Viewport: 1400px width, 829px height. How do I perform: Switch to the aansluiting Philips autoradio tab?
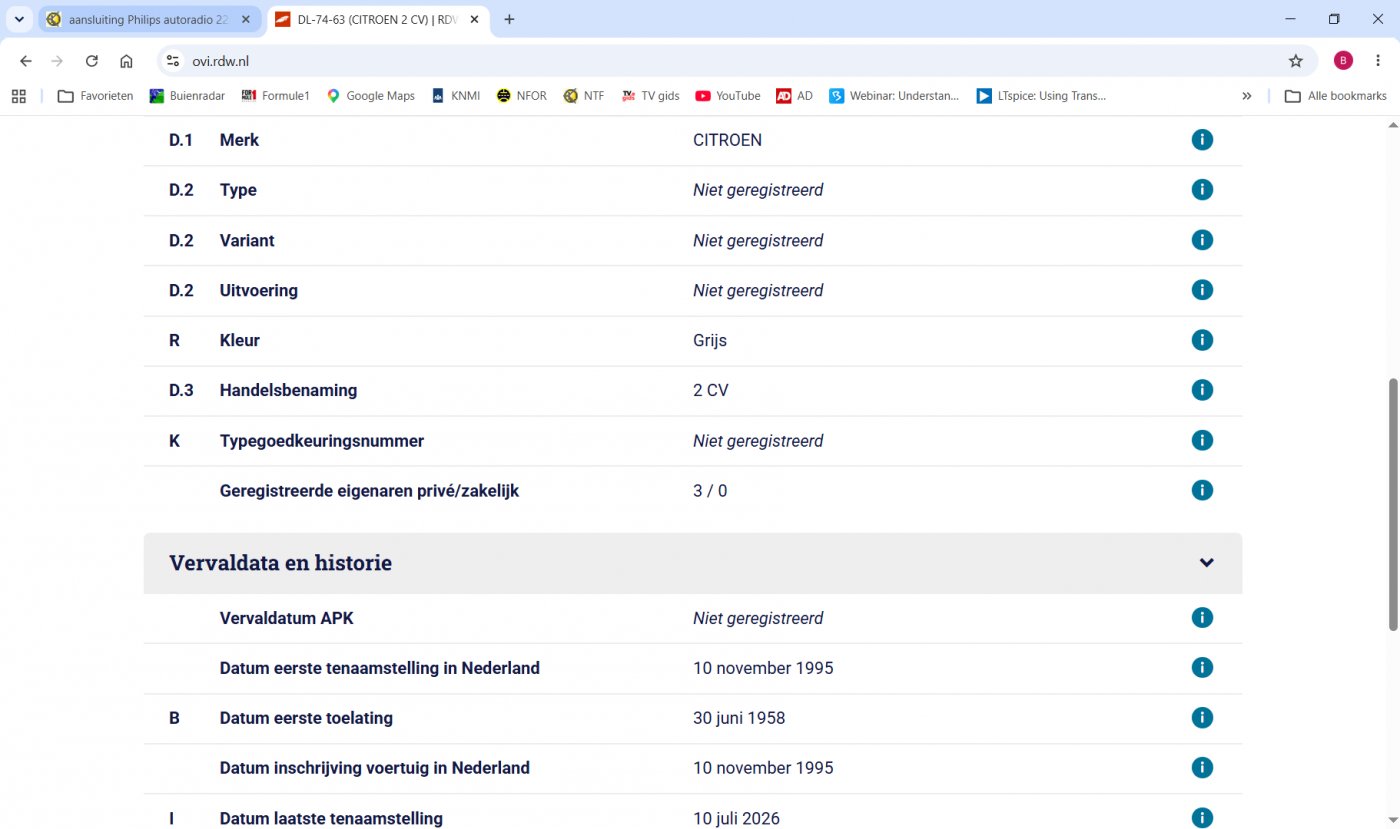tap(149, 19)
